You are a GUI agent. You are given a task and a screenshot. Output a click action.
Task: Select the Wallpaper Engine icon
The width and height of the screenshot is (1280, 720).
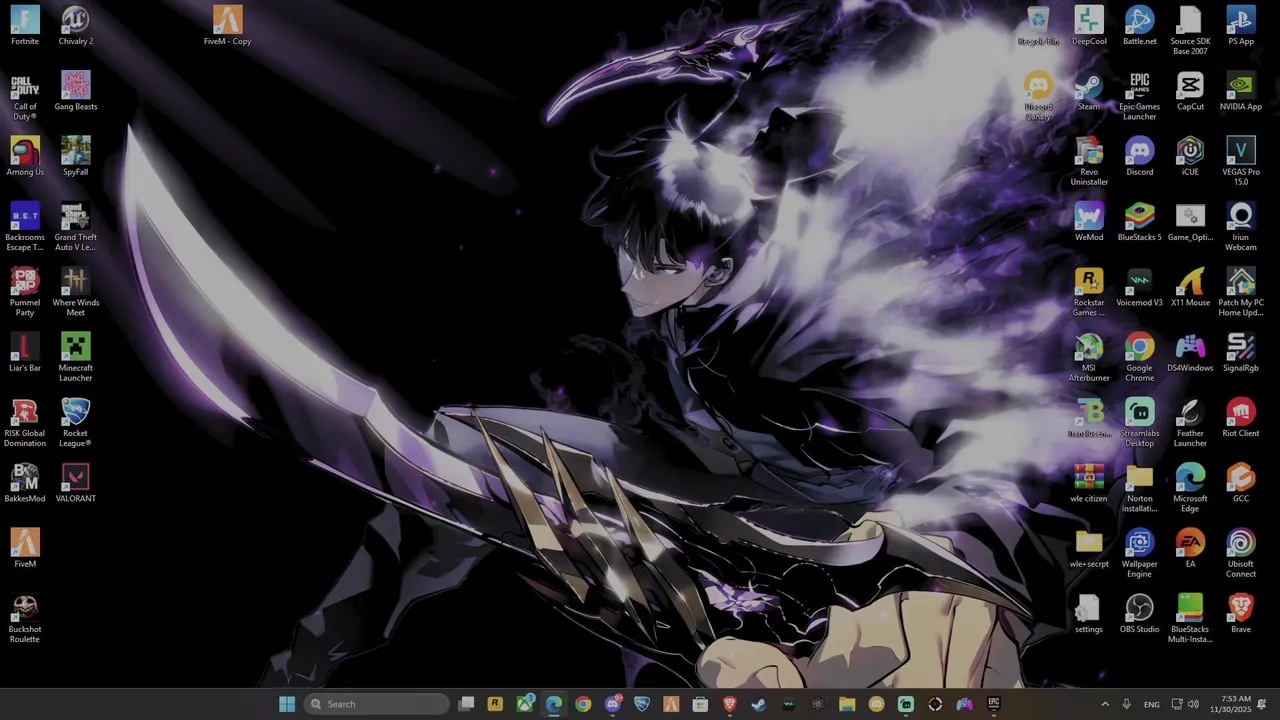point(1140,553)
